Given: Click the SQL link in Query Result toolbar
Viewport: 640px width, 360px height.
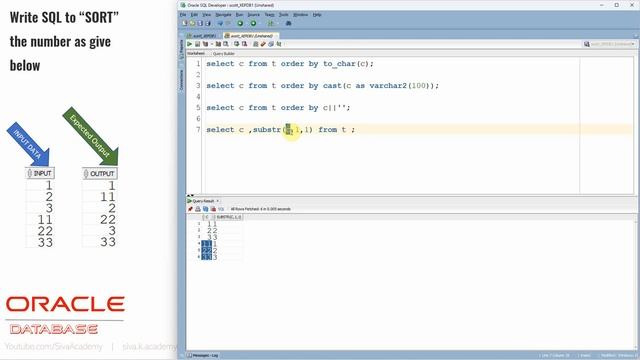Looking at the screenshot, I should (x=221, y=209).
